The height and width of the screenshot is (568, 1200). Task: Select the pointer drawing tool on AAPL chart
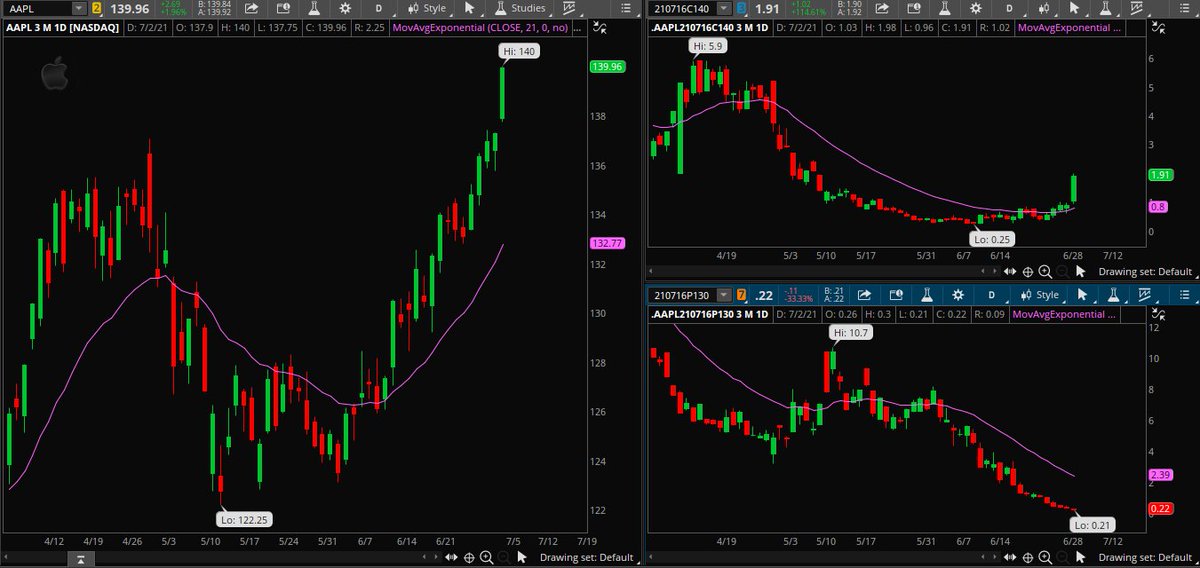click(x=469, y=8)
